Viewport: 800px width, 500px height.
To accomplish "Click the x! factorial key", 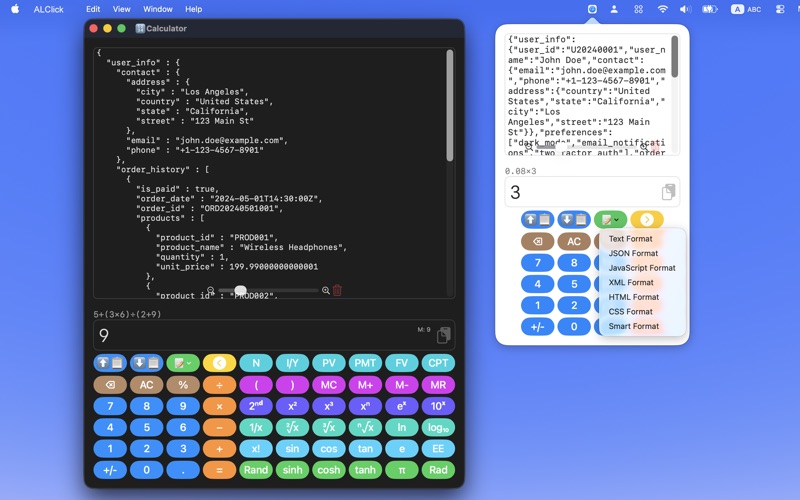I will [x=256, y=448].
